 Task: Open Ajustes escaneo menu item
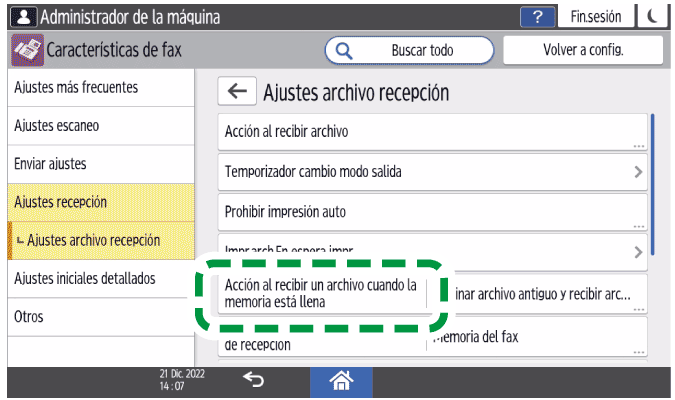tap(97, 126)
